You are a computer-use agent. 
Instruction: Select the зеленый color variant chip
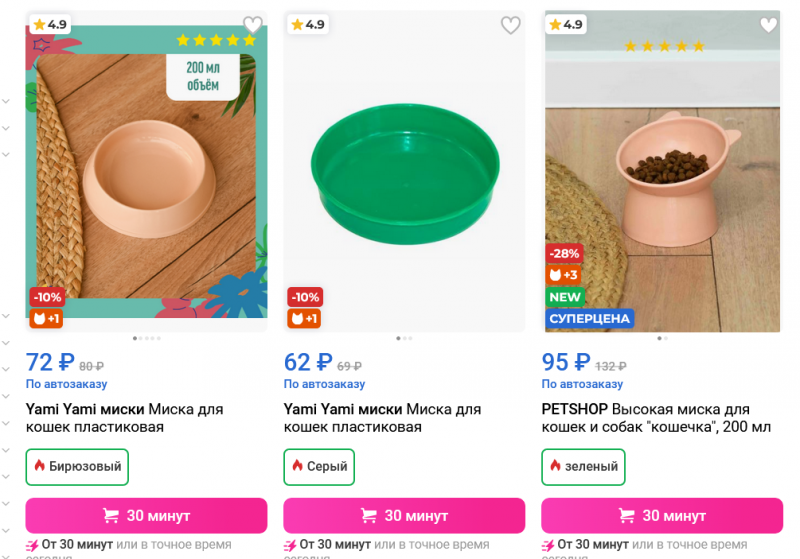(x=584, y=466)
